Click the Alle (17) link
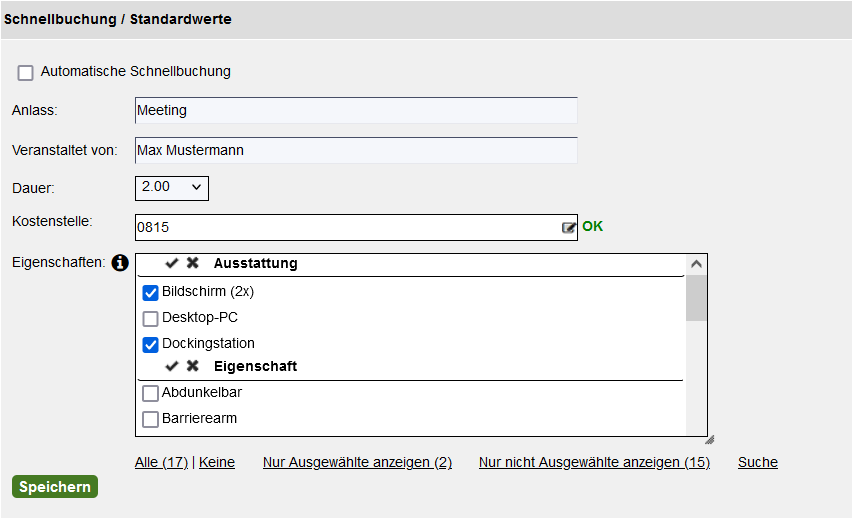 [161, 463]
